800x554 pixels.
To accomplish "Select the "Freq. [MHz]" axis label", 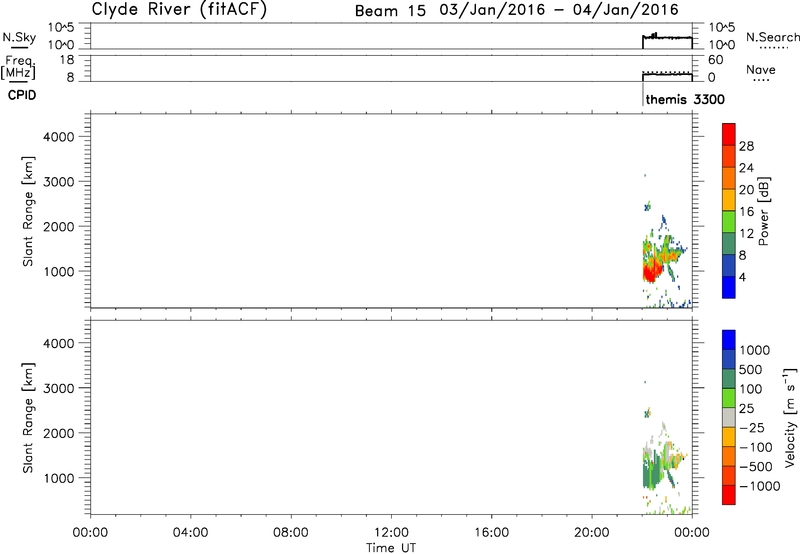I will click(x=18, y=67).
